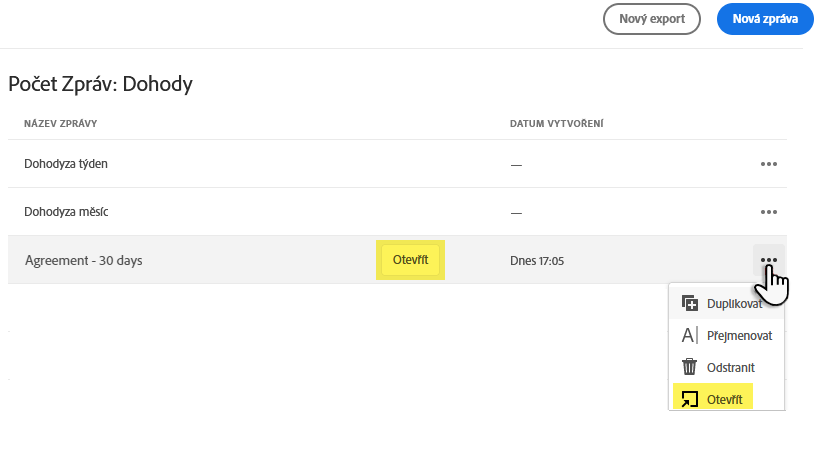Image resolution: width=830 pixels, height=455 pixels.
Task: Choose the Přejmenovat text in the context menu
Action: (x=739, y=335)
